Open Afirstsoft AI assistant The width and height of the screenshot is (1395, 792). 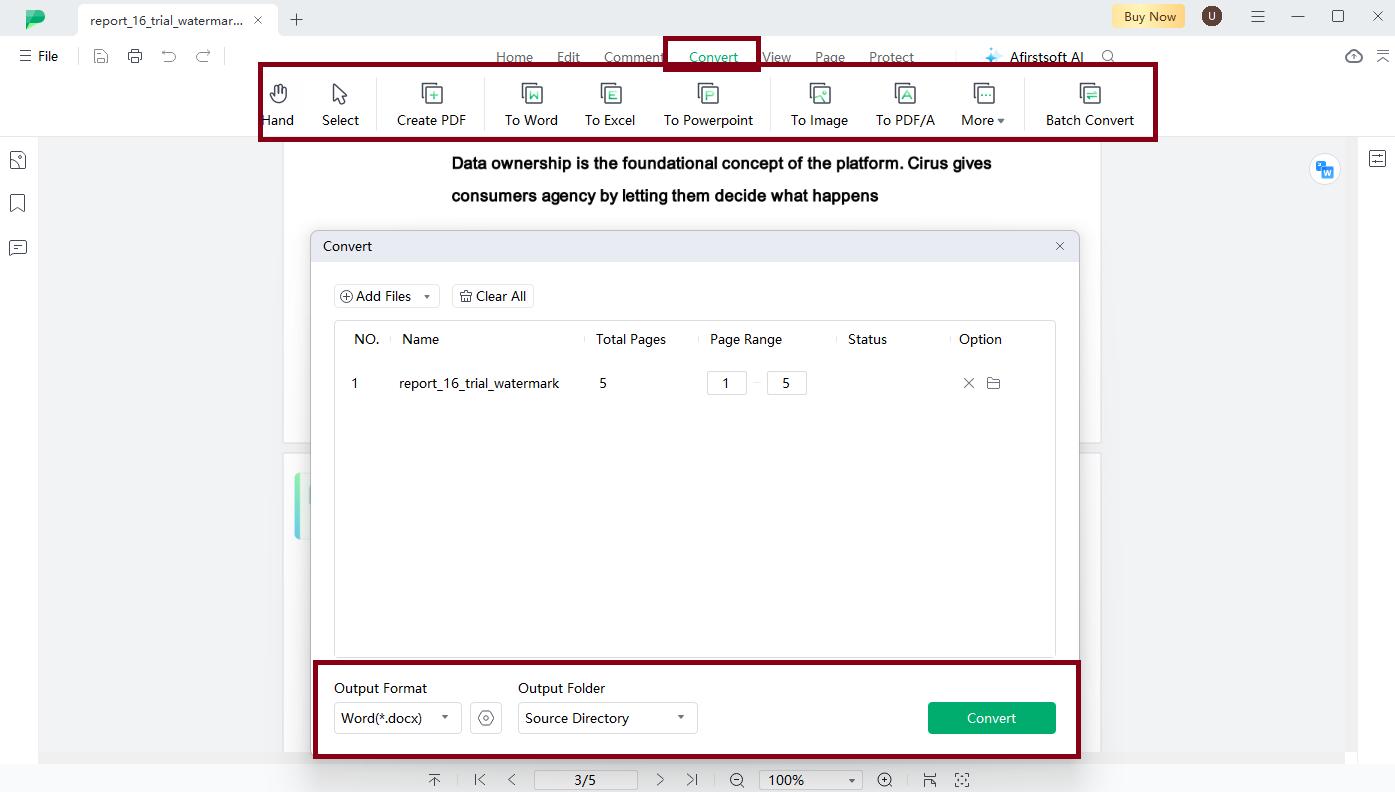coord(1034,57)
